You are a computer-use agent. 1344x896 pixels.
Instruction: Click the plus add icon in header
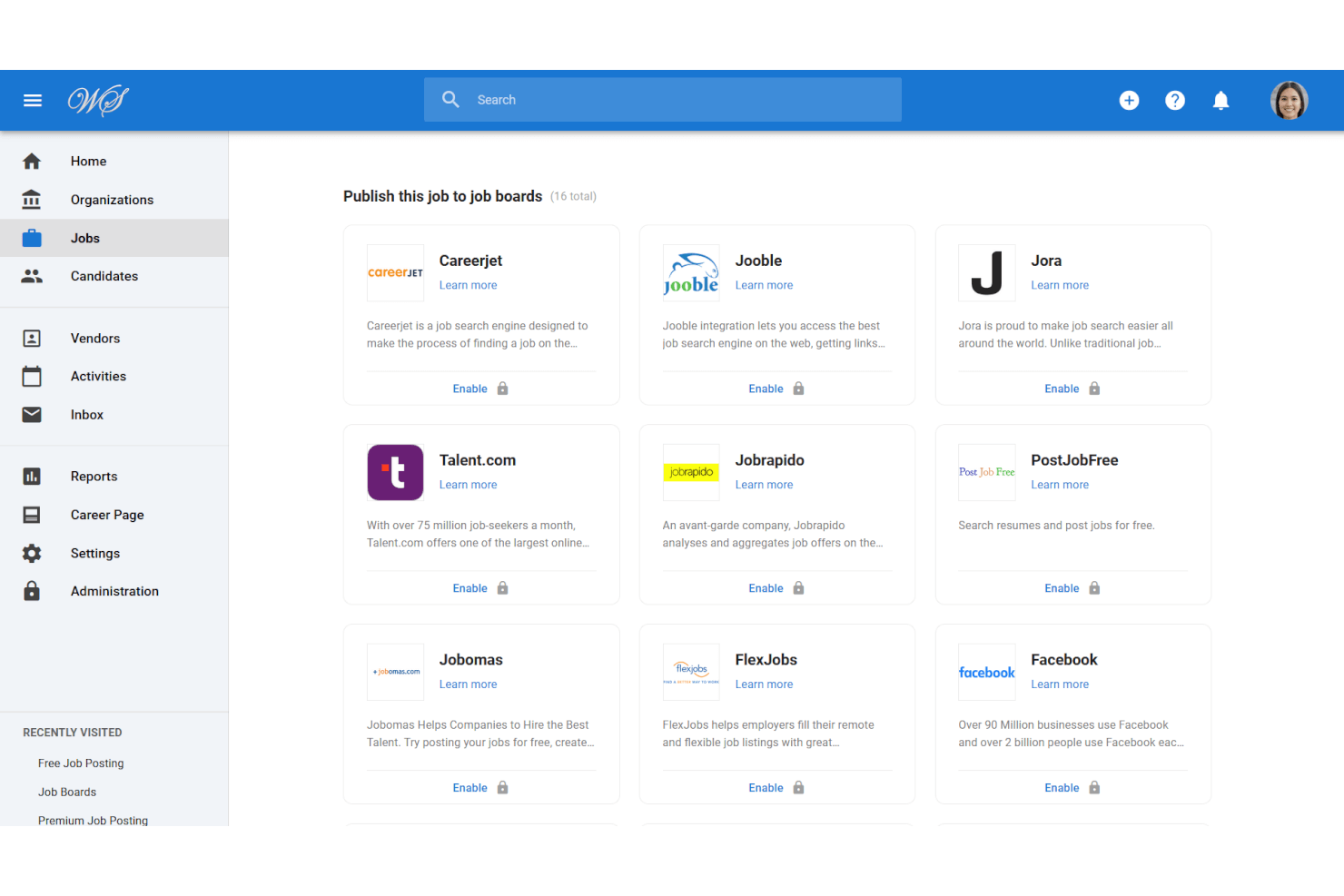point(1129,101)
